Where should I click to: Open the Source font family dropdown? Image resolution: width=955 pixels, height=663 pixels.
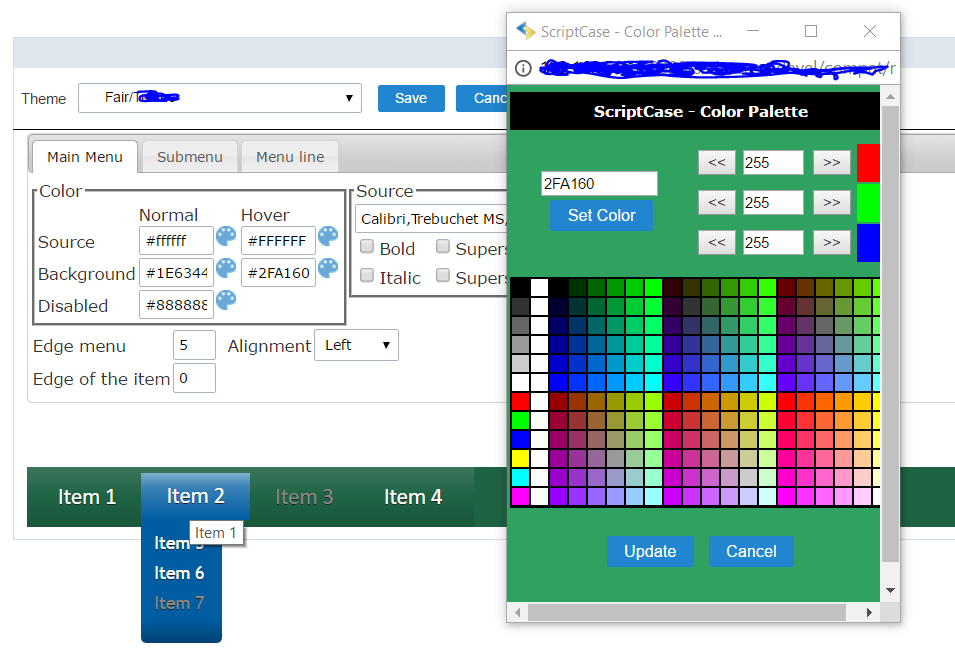[x=431, y=219]
